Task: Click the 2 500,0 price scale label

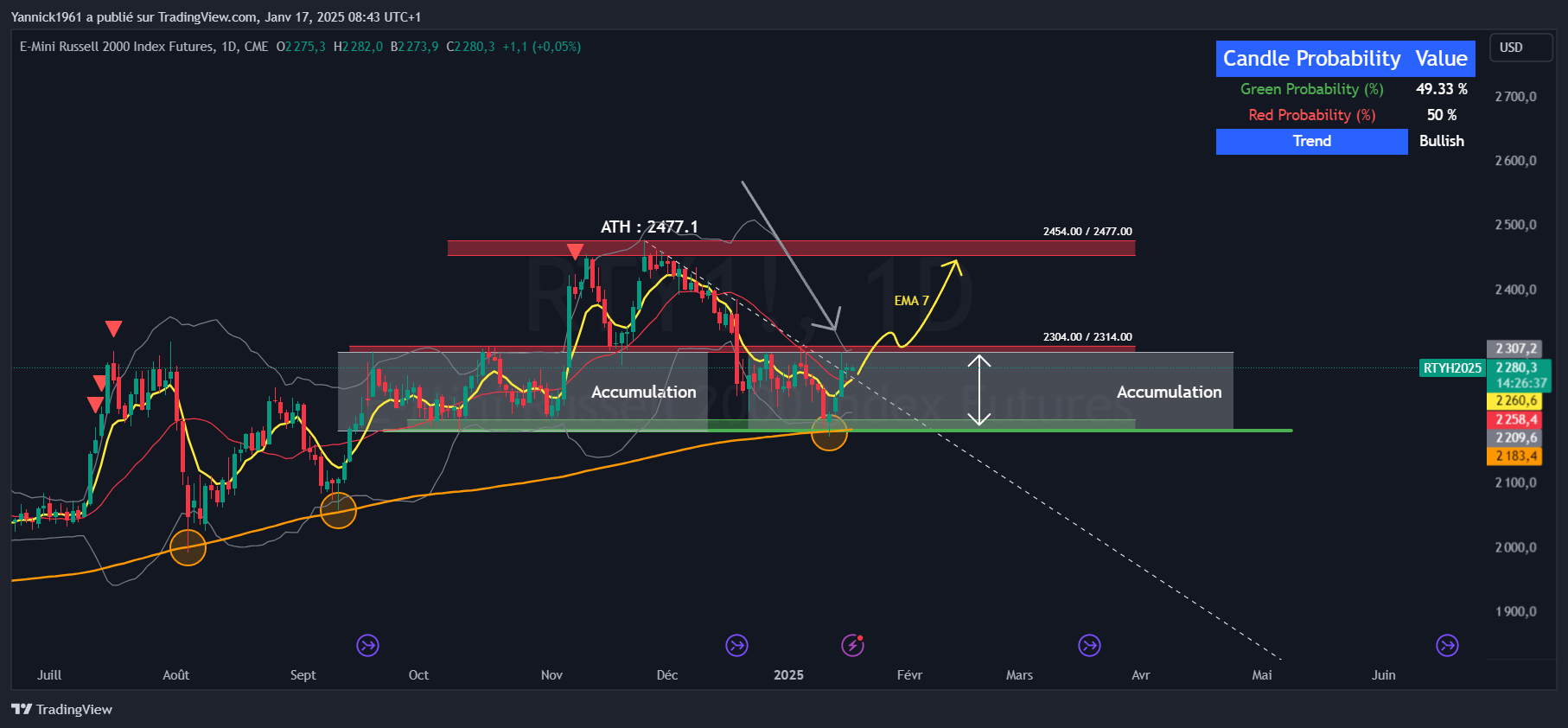Action: tap(1515, 225)
